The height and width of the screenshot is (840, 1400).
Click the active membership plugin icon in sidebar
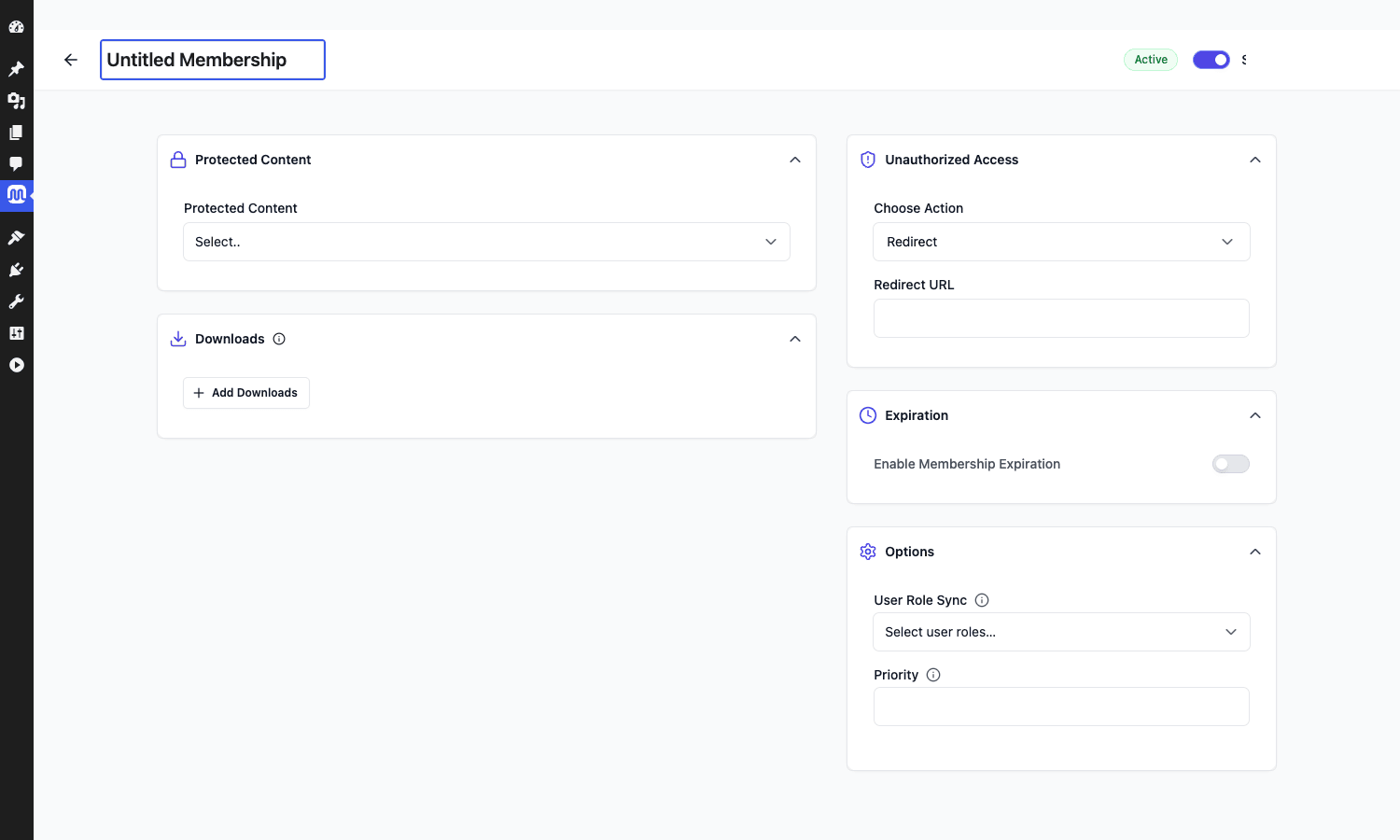point(17,195)
